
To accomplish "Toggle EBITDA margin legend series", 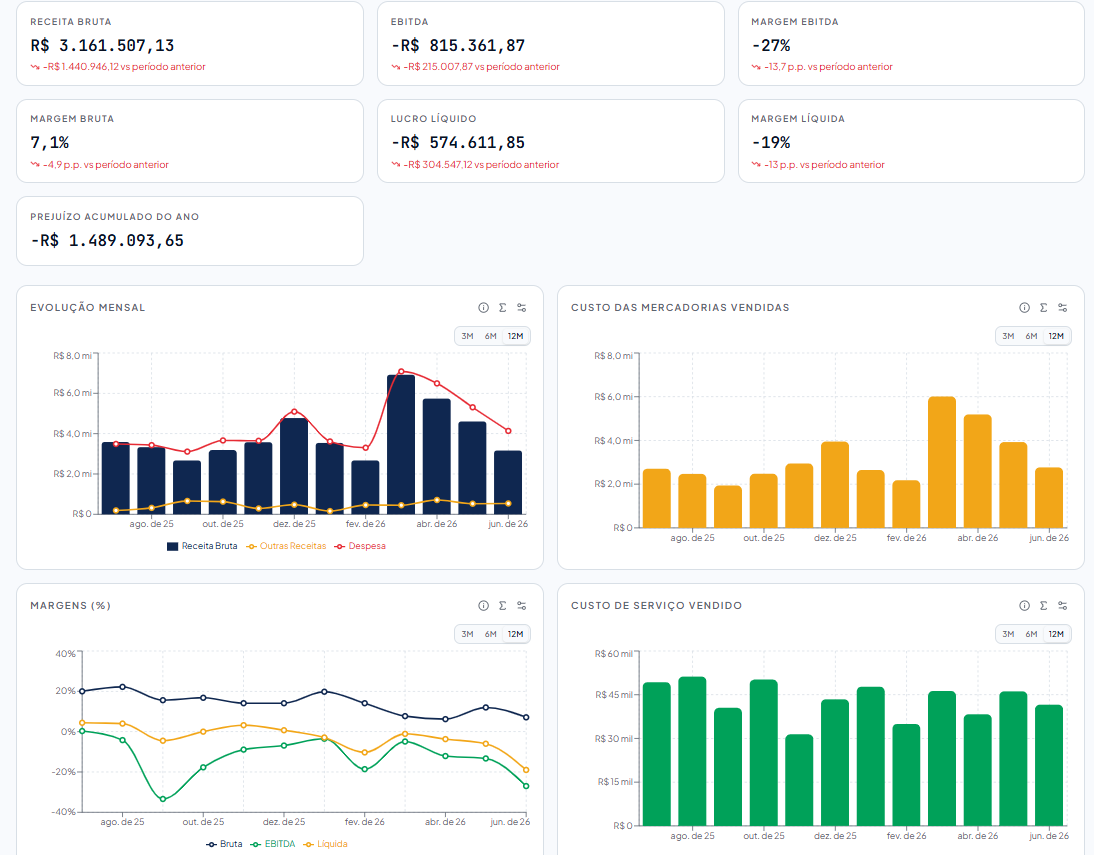I will (273, 845).
